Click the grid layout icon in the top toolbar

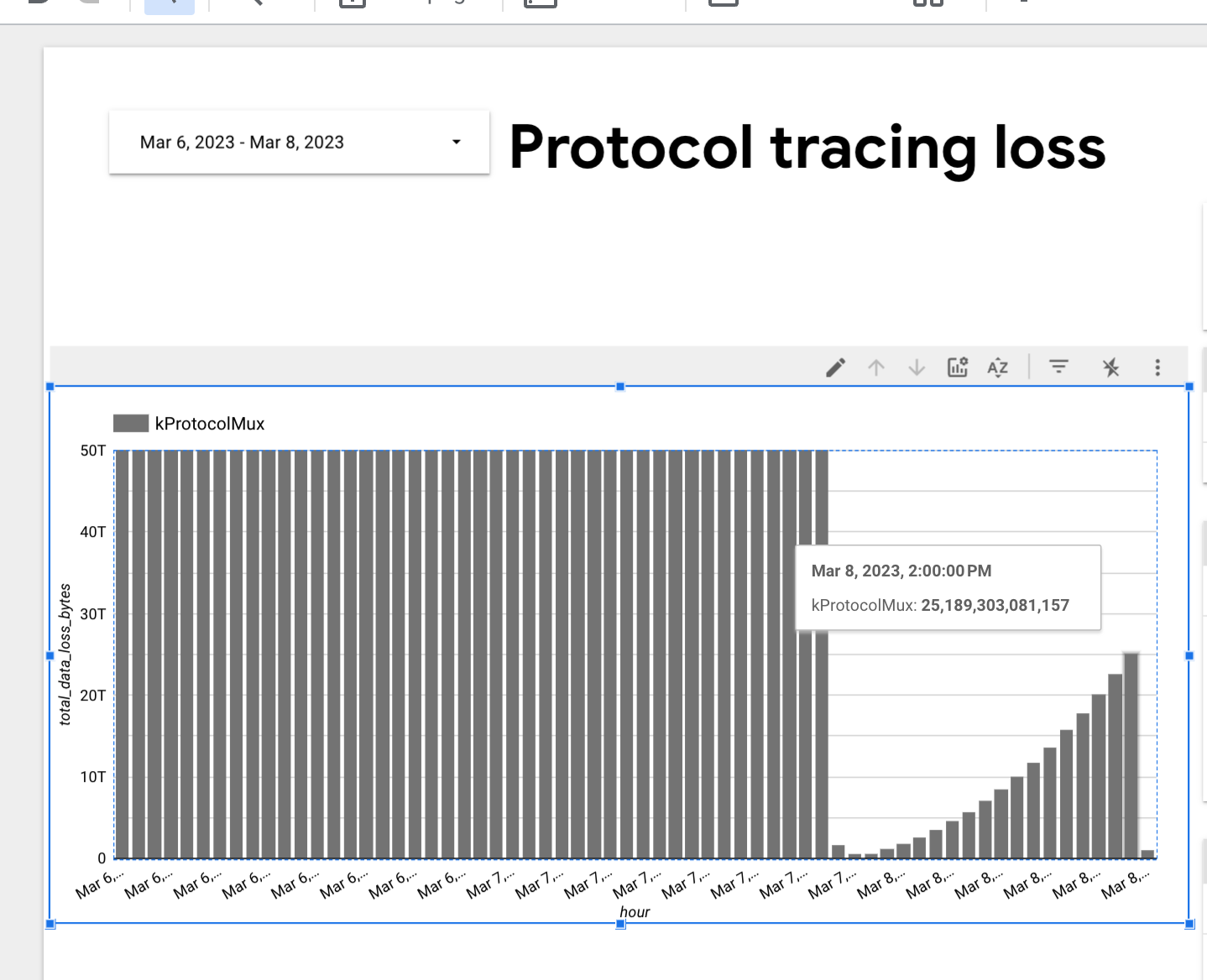point(927,4)
